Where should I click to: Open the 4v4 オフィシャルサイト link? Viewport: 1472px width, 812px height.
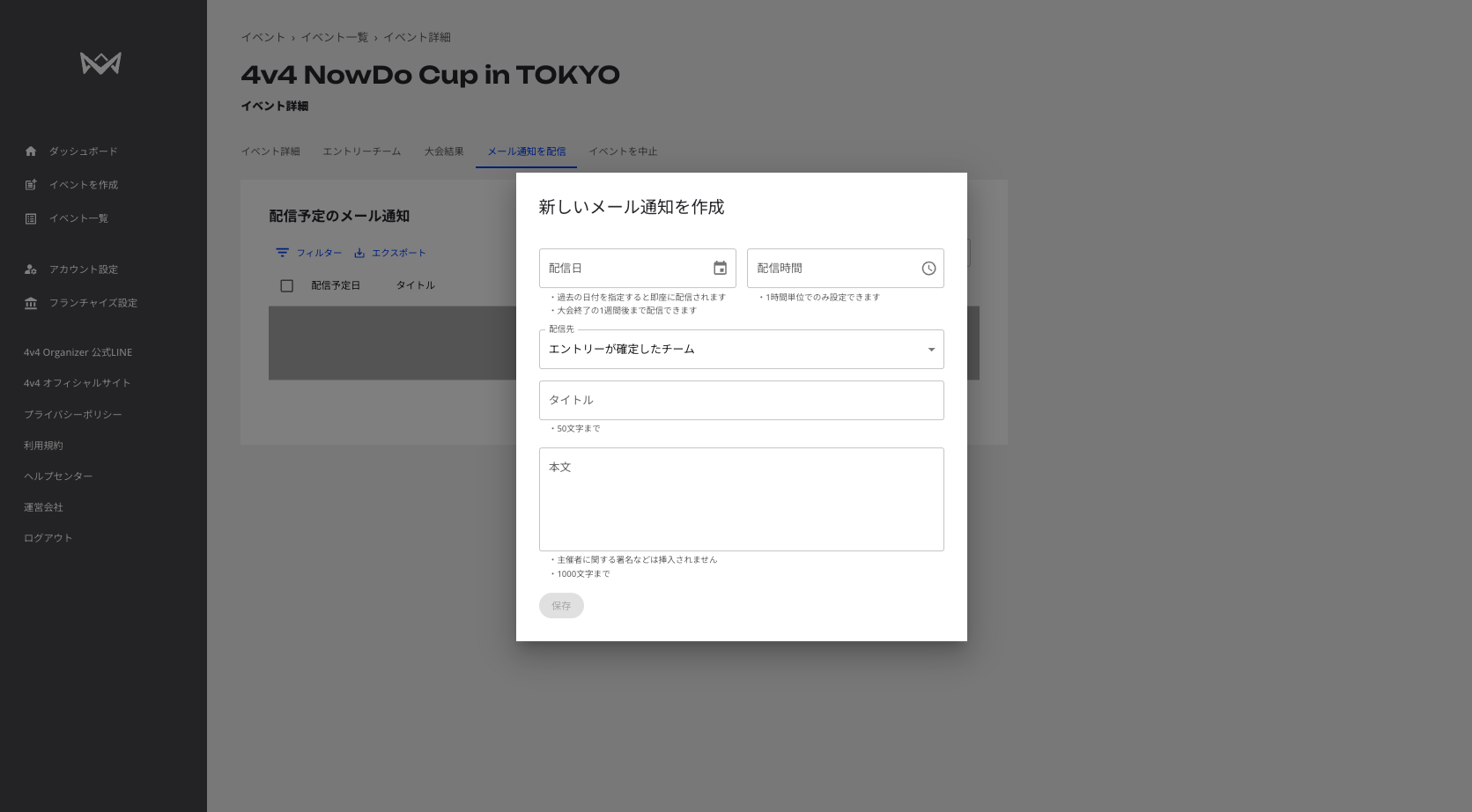pyautogui.click(x=78, y=383)
